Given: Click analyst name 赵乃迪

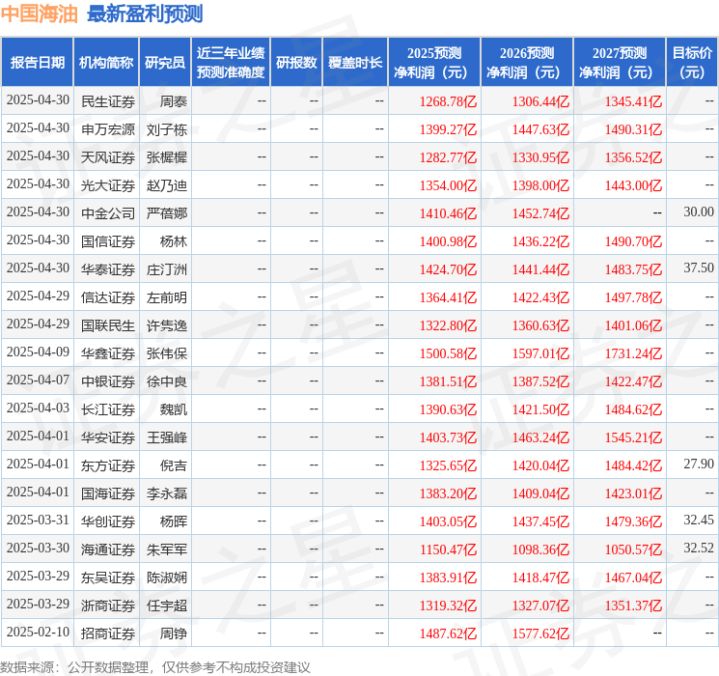Looking at the screenshot, I should coord(167,185).
